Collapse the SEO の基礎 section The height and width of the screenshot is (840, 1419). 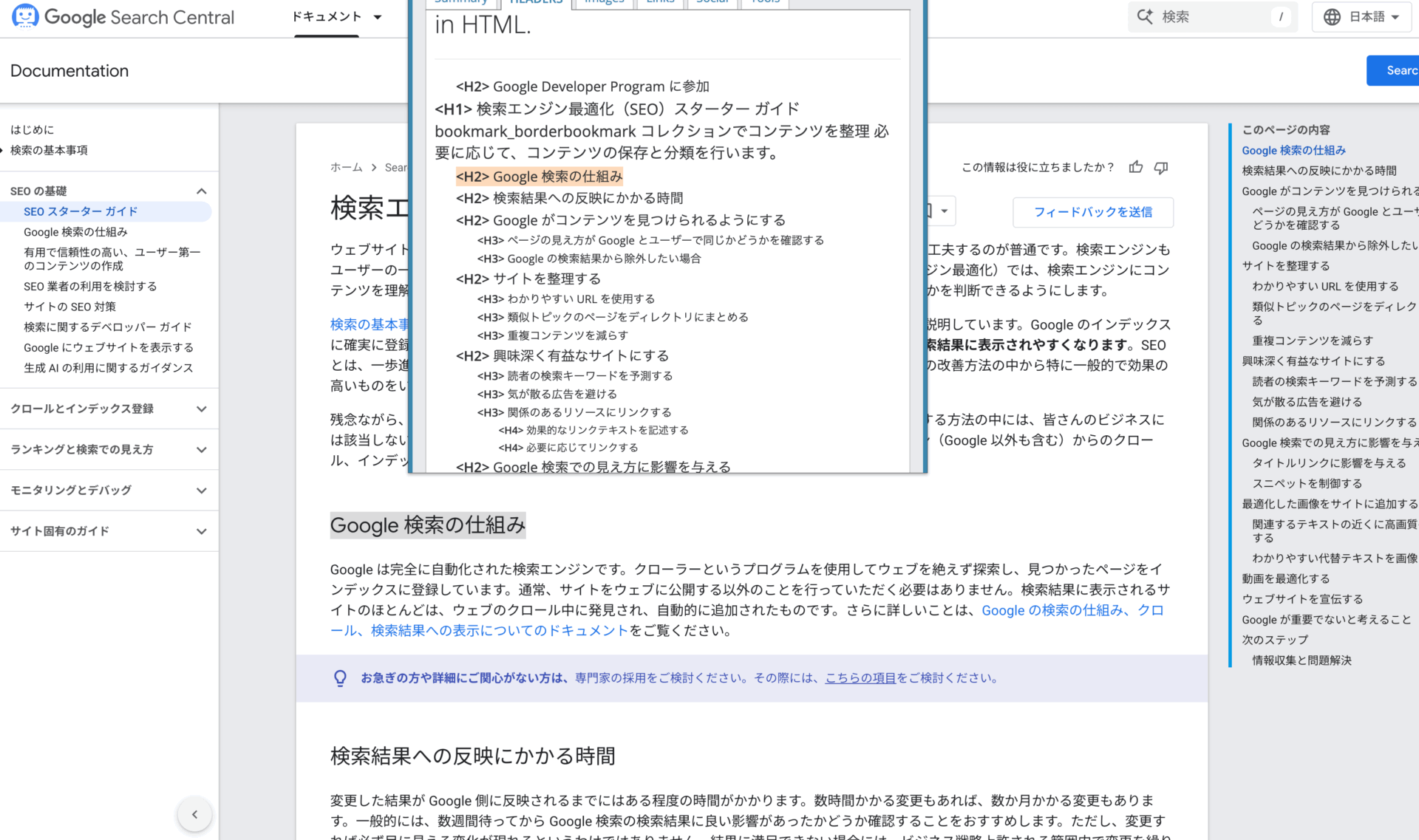pos(201,190)
